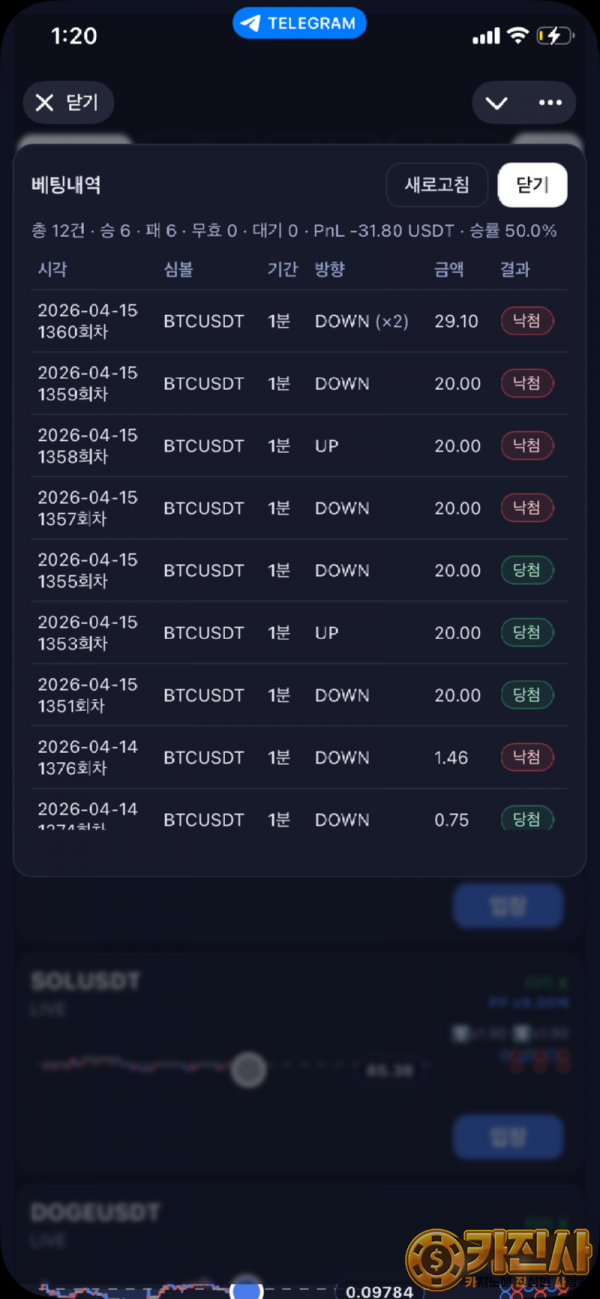Tap the 낙첨 badge for round 1360회차

coord(527,321)
